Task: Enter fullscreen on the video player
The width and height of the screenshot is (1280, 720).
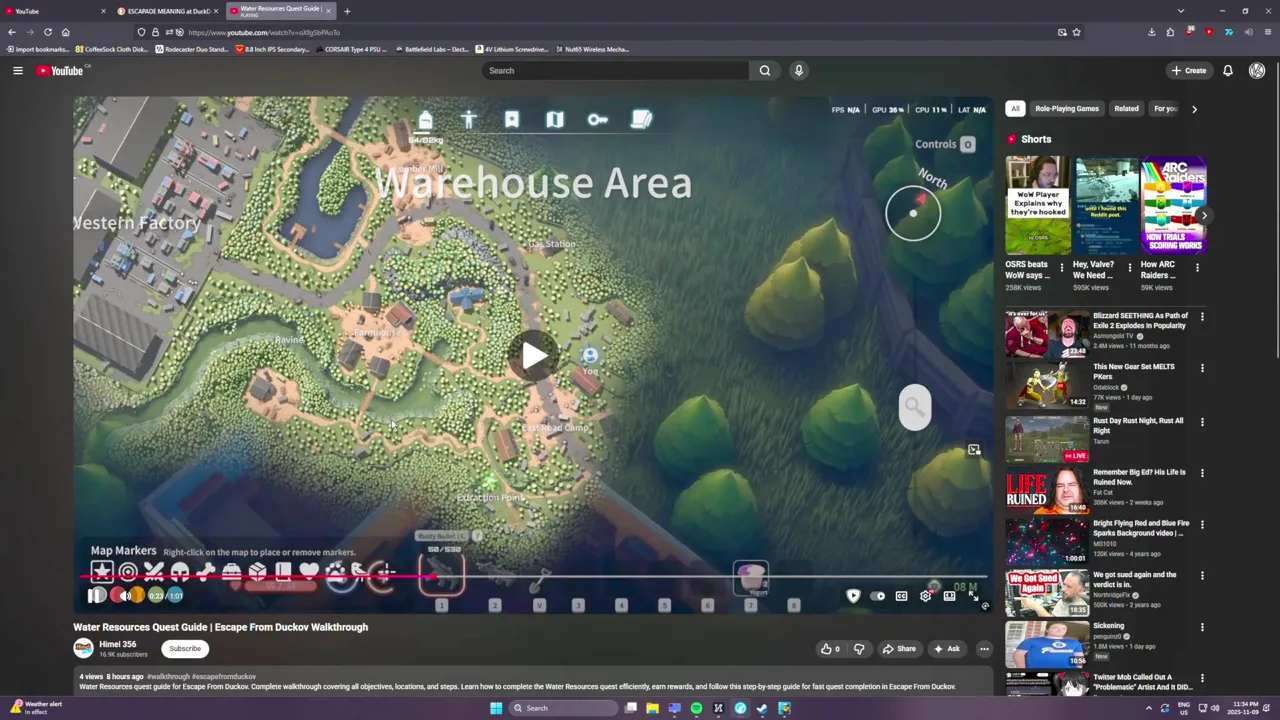Action: [974, 596]
